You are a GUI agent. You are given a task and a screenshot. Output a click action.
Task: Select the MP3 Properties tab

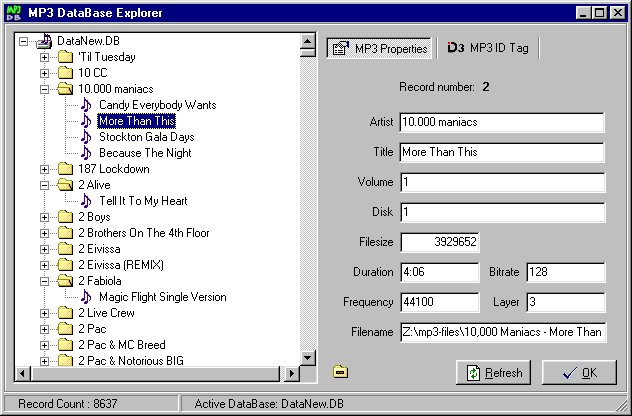pos(379,48)
